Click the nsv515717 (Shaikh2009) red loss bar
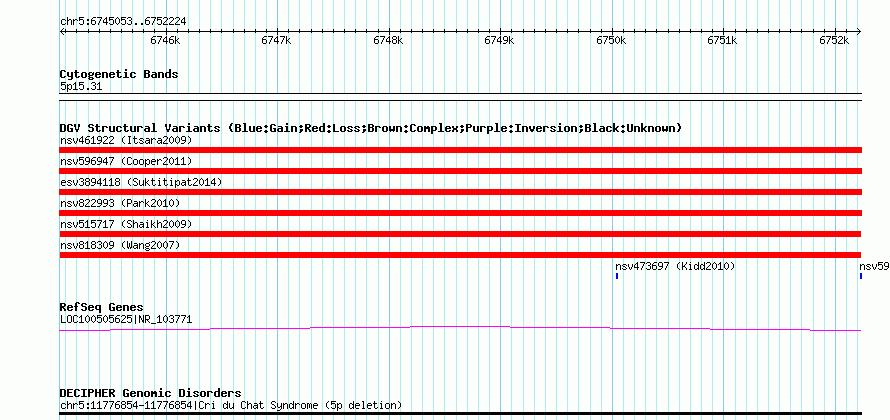Screen dimensions: 890x420 coord(460,234)
